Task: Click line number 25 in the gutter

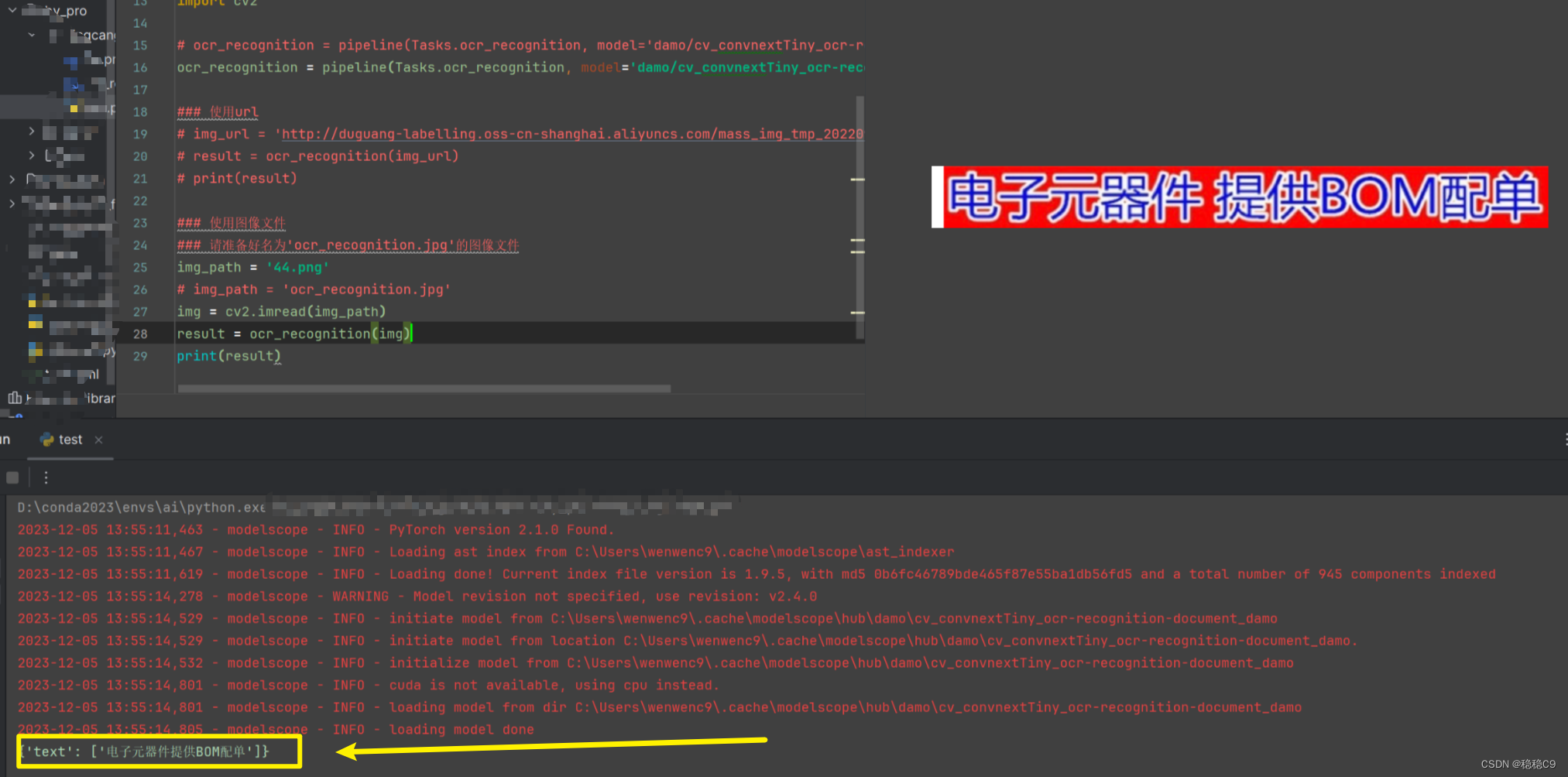Action: coord(140,267)
